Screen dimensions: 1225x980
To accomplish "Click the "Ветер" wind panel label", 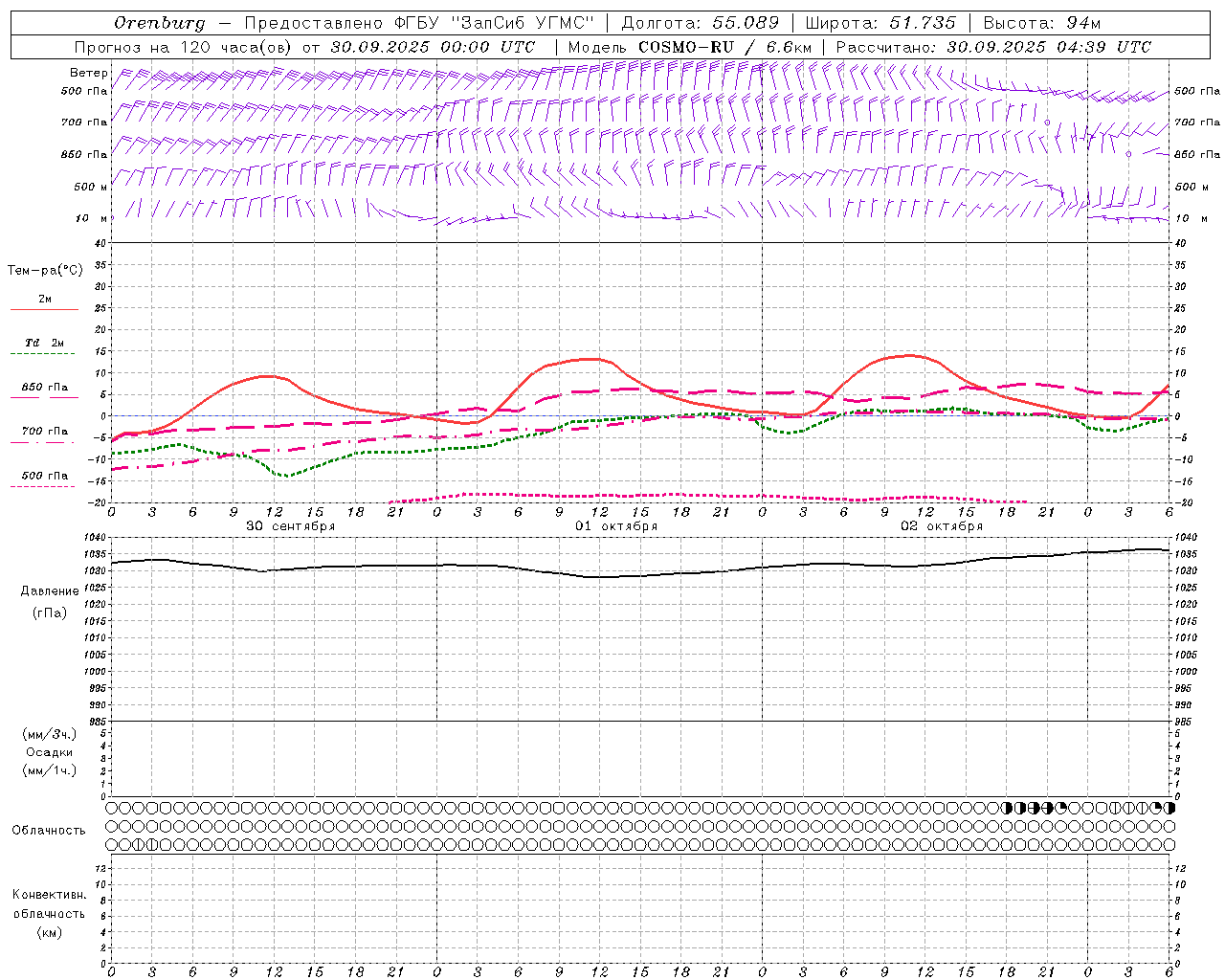I will pyautogui.click(x=88, y=73).
